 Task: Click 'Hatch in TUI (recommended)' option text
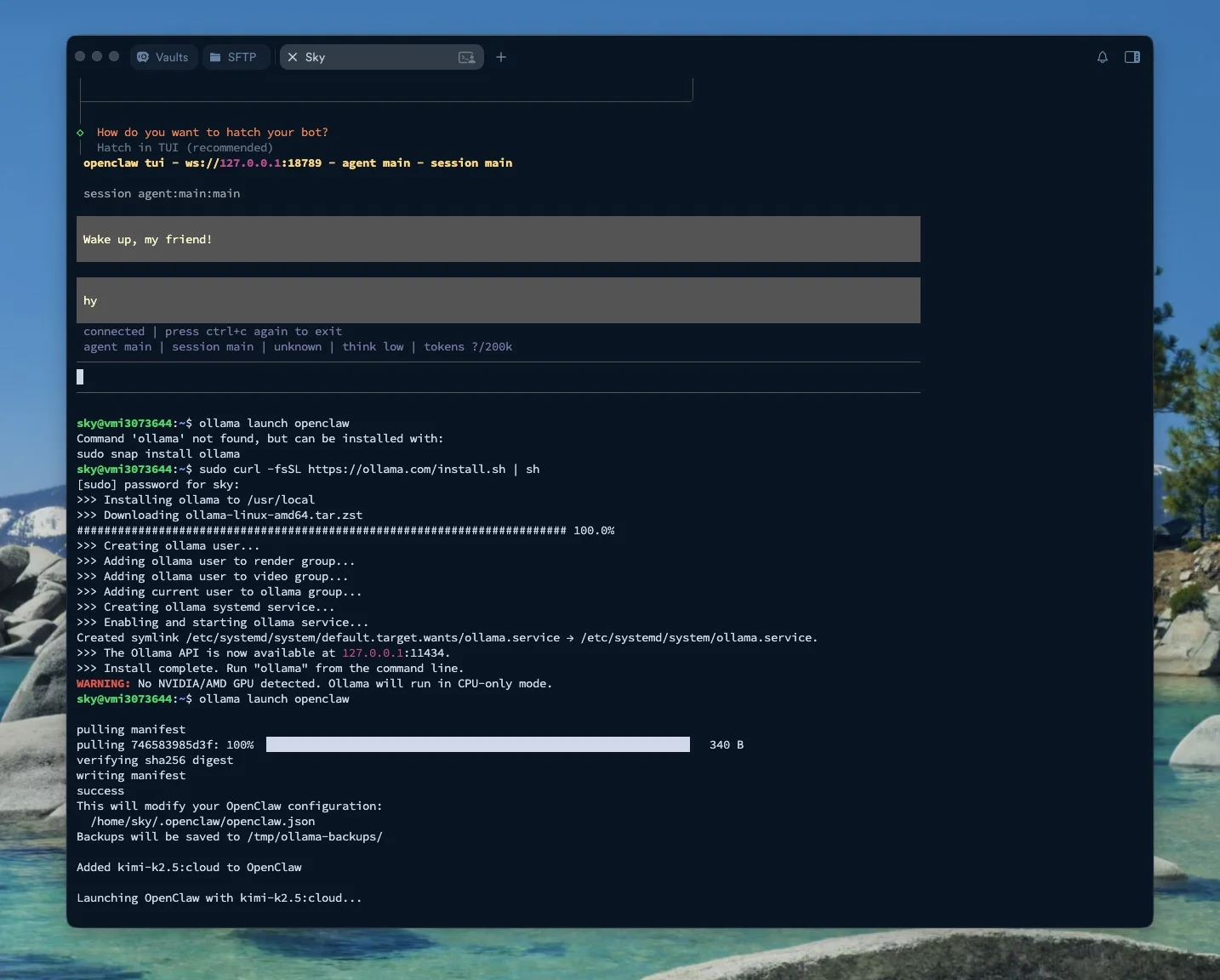coord(185,147)
